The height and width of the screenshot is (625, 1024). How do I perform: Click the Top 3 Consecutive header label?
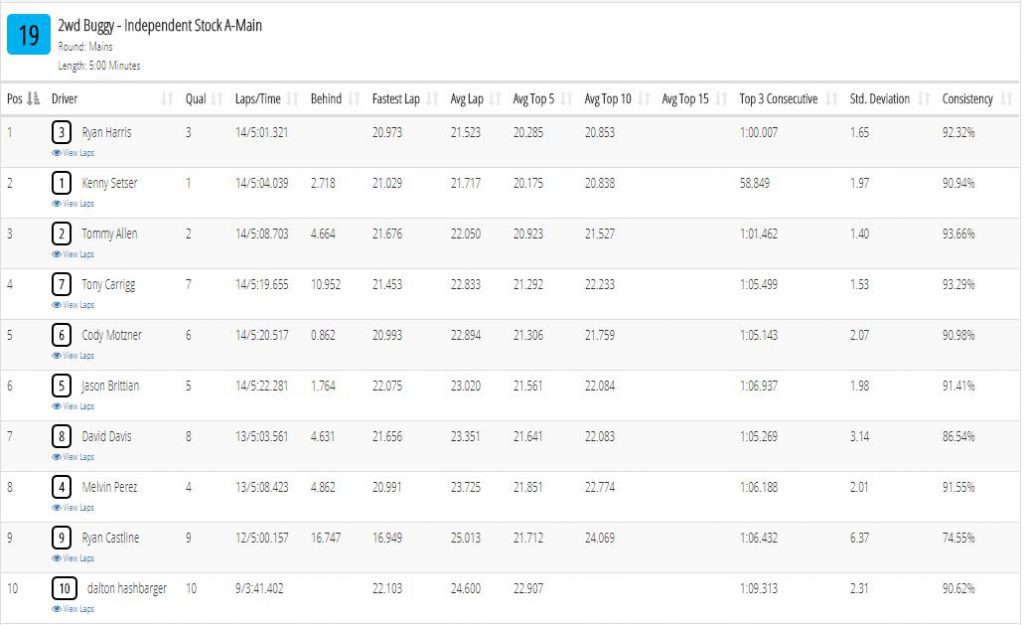(778, 99)
